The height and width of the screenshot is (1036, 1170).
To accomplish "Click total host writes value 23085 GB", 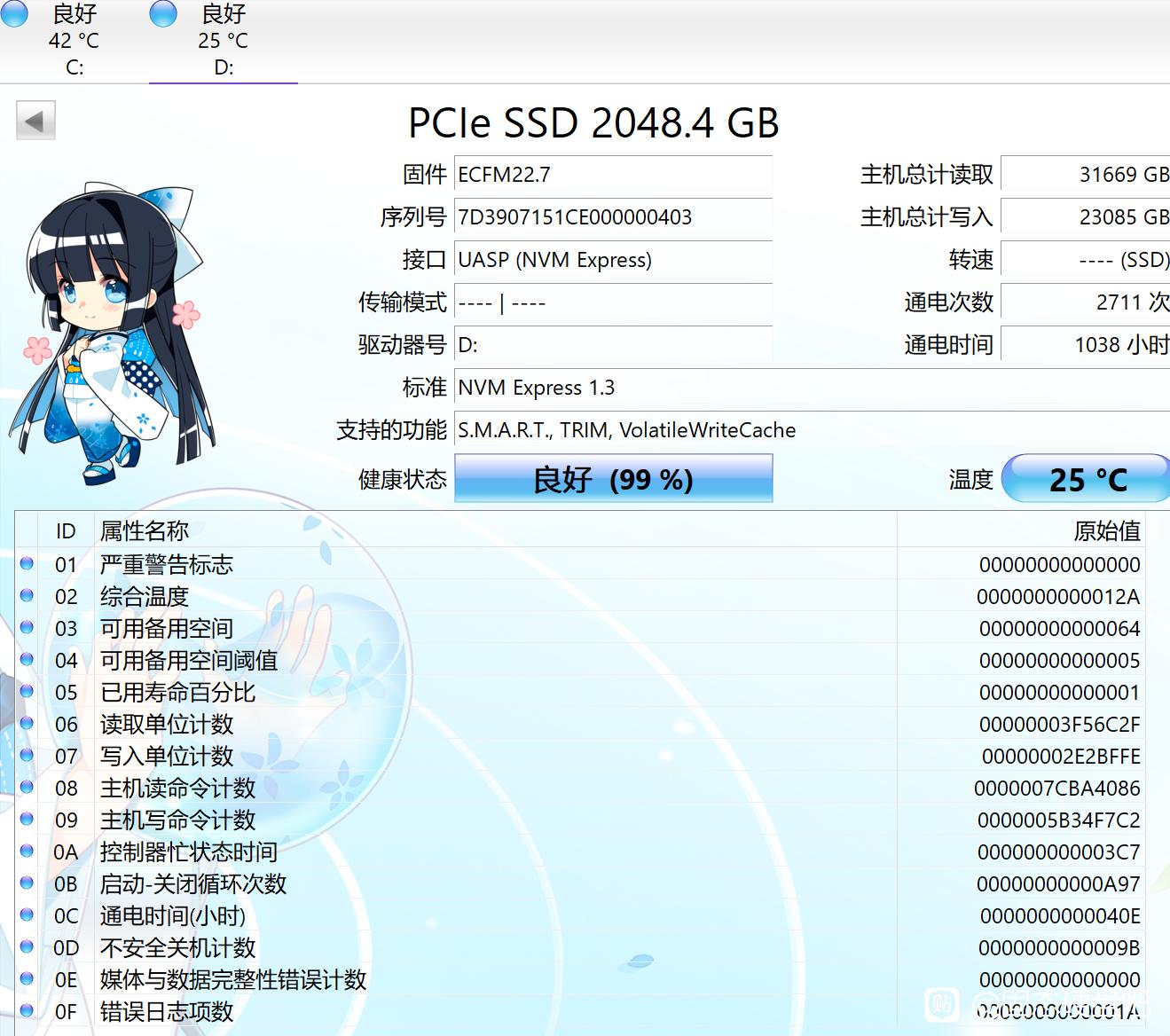I will 1086,217.
